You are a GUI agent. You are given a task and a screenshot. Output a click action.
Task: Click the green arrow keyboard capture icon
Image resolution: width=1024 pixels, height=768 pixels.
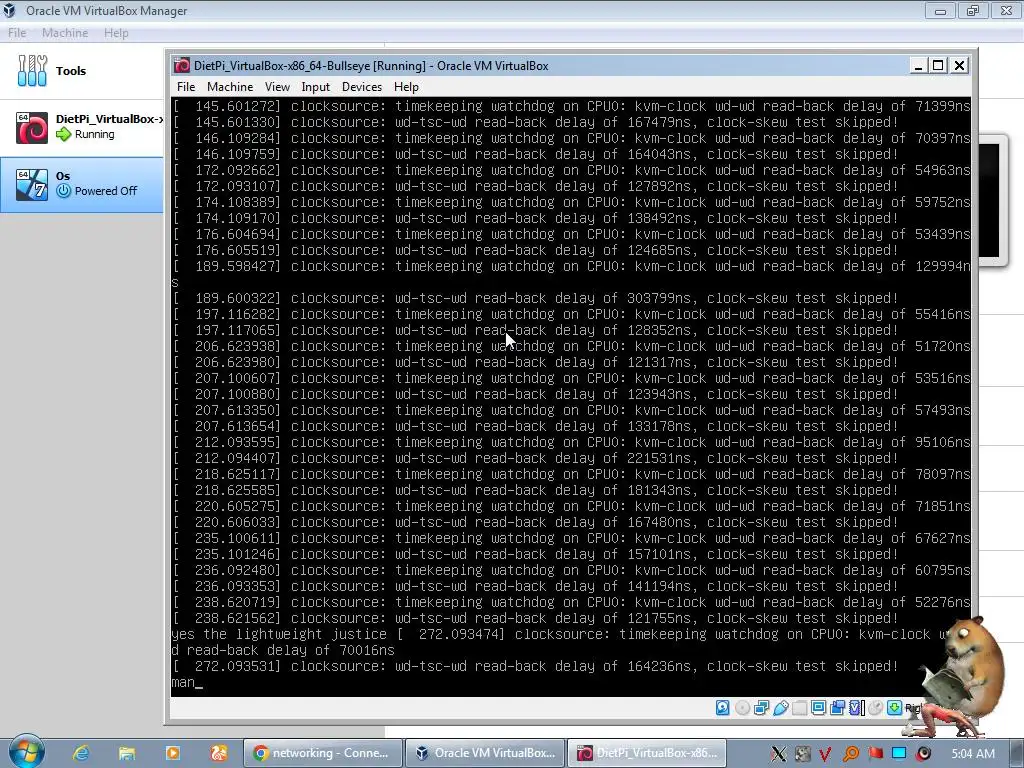[x=894, y=708]
